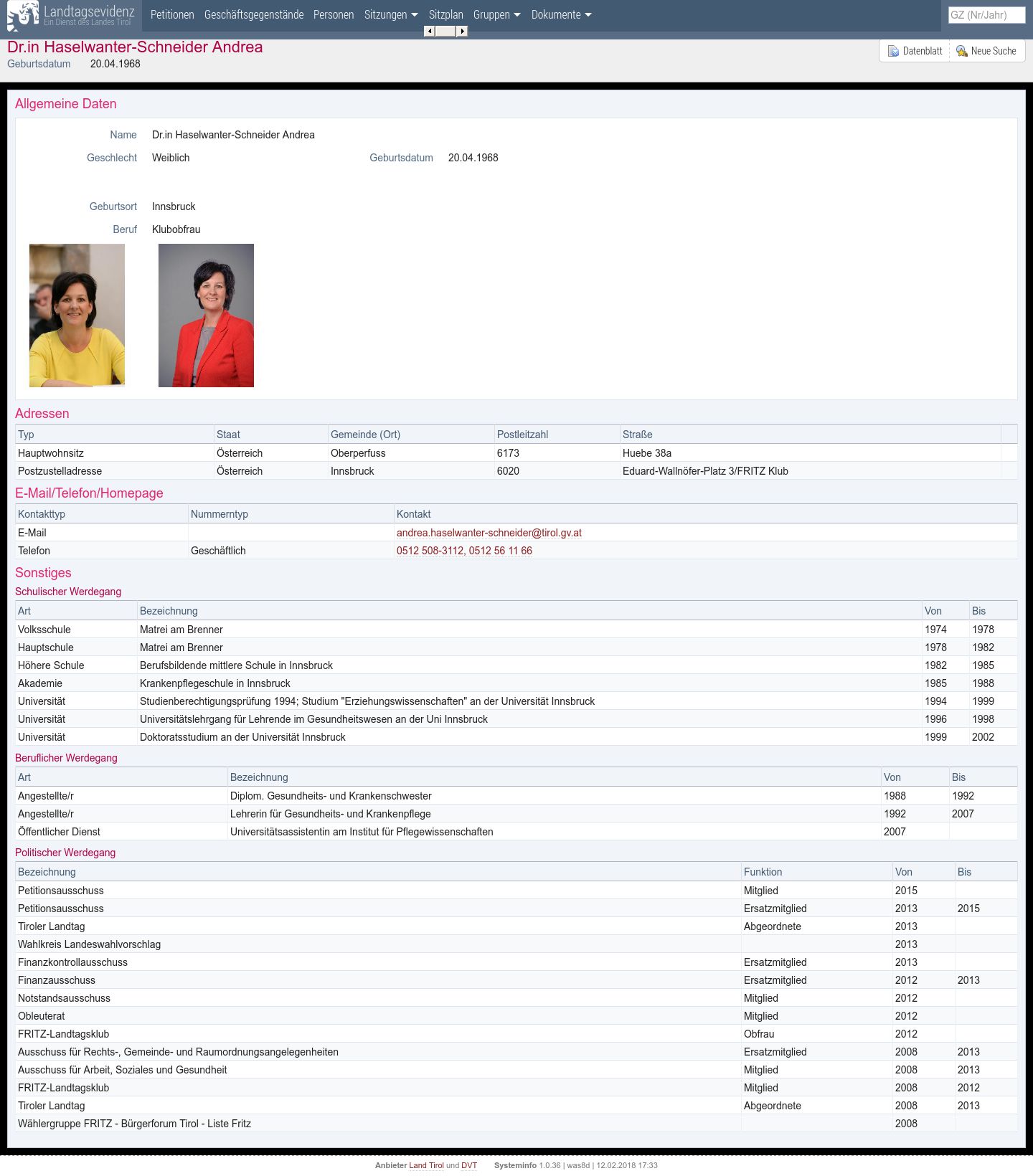
Task: Open Geschäftsgegenstände in the navbar
Action: 254,14
